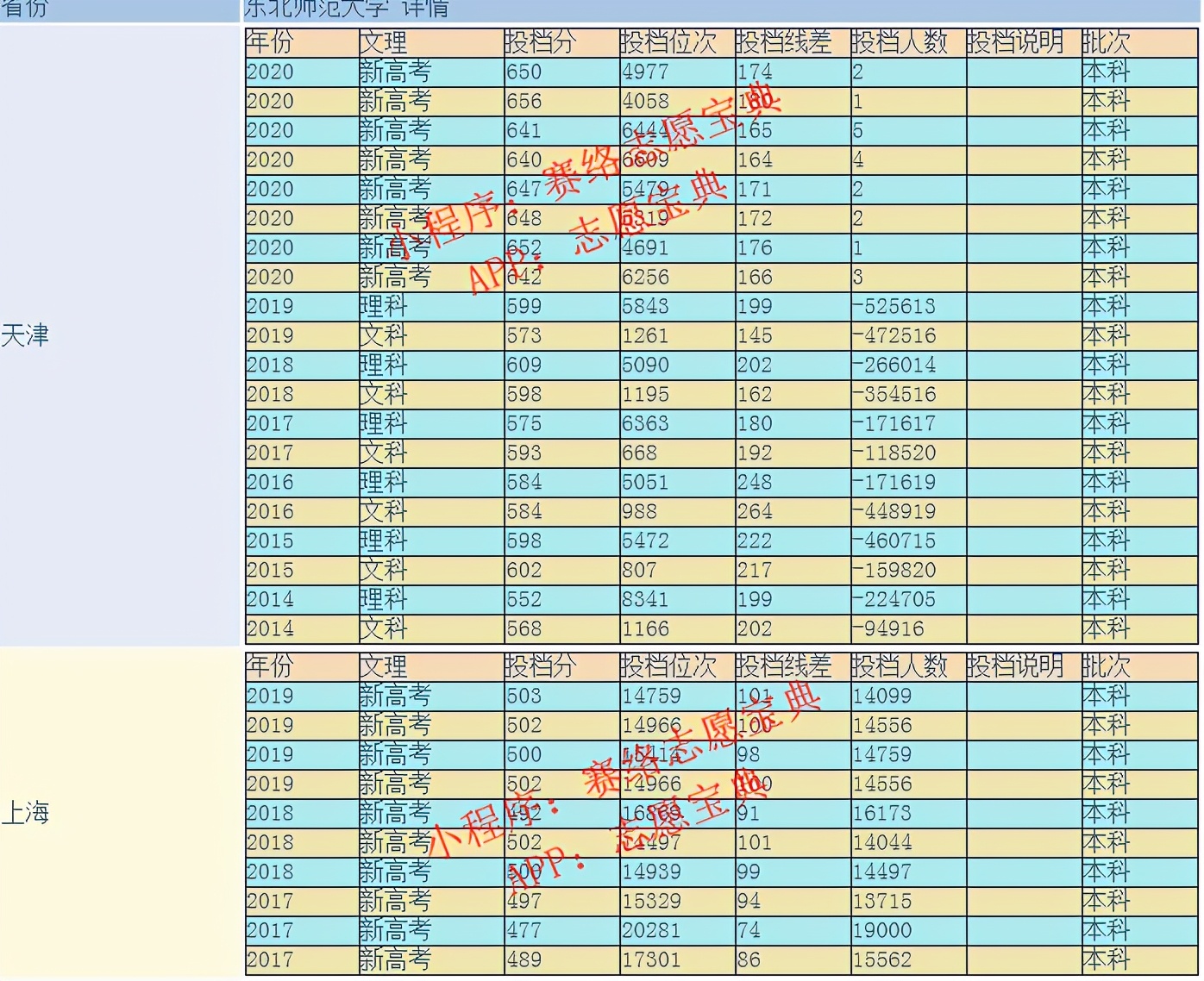Click the rank cell 4058
The width and height of the screenshot is (1204, 981).
click(677, 101)
